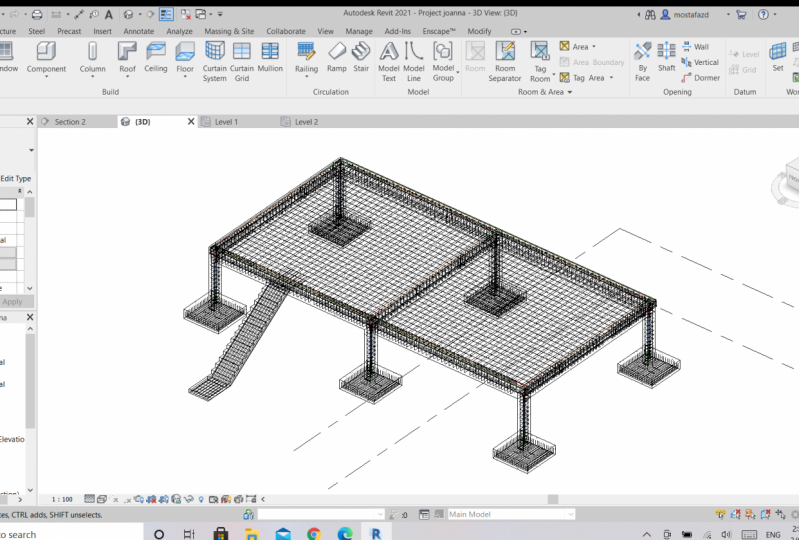
Task: Click the Default 3D View icon
Action: pyautogui.click(x=128, y=14)
